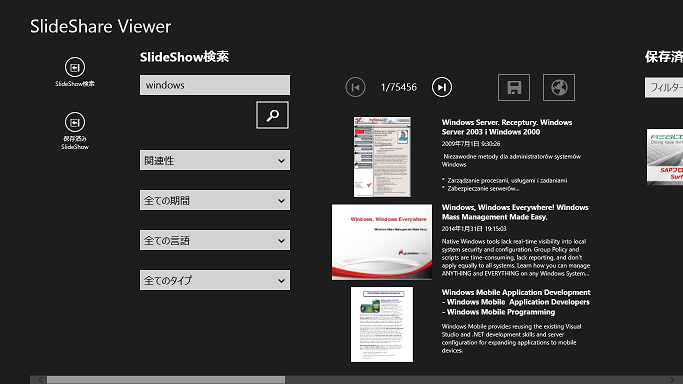The image size is (683, 384).
Task: Select Windows Server Receptury thumbnail
Action: 382,157
